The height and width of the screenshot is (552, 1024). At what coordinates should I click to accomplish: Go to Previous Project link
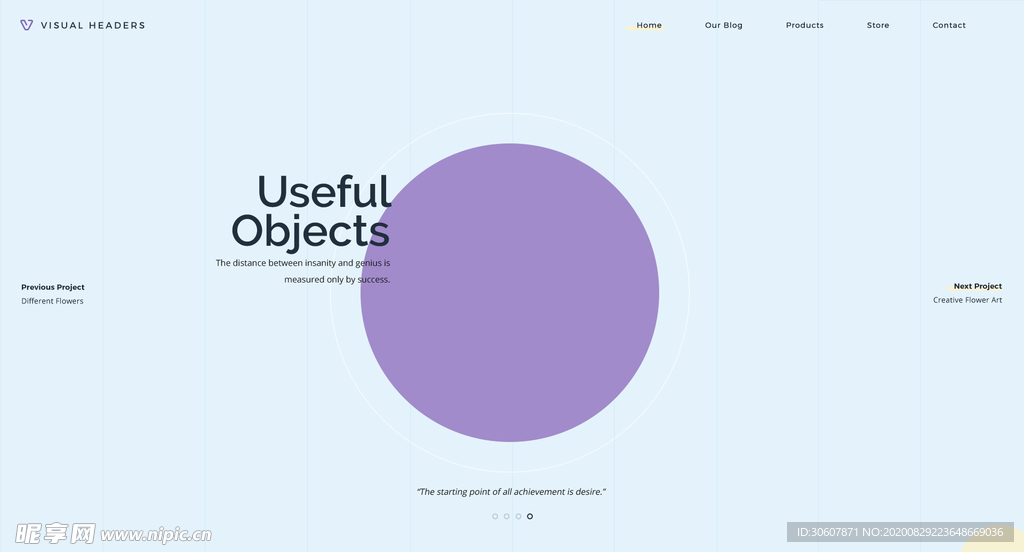(53, 287)
